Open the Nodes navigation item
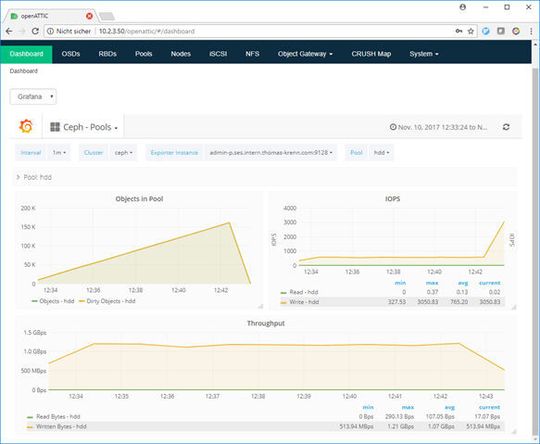 coord(180,54)
